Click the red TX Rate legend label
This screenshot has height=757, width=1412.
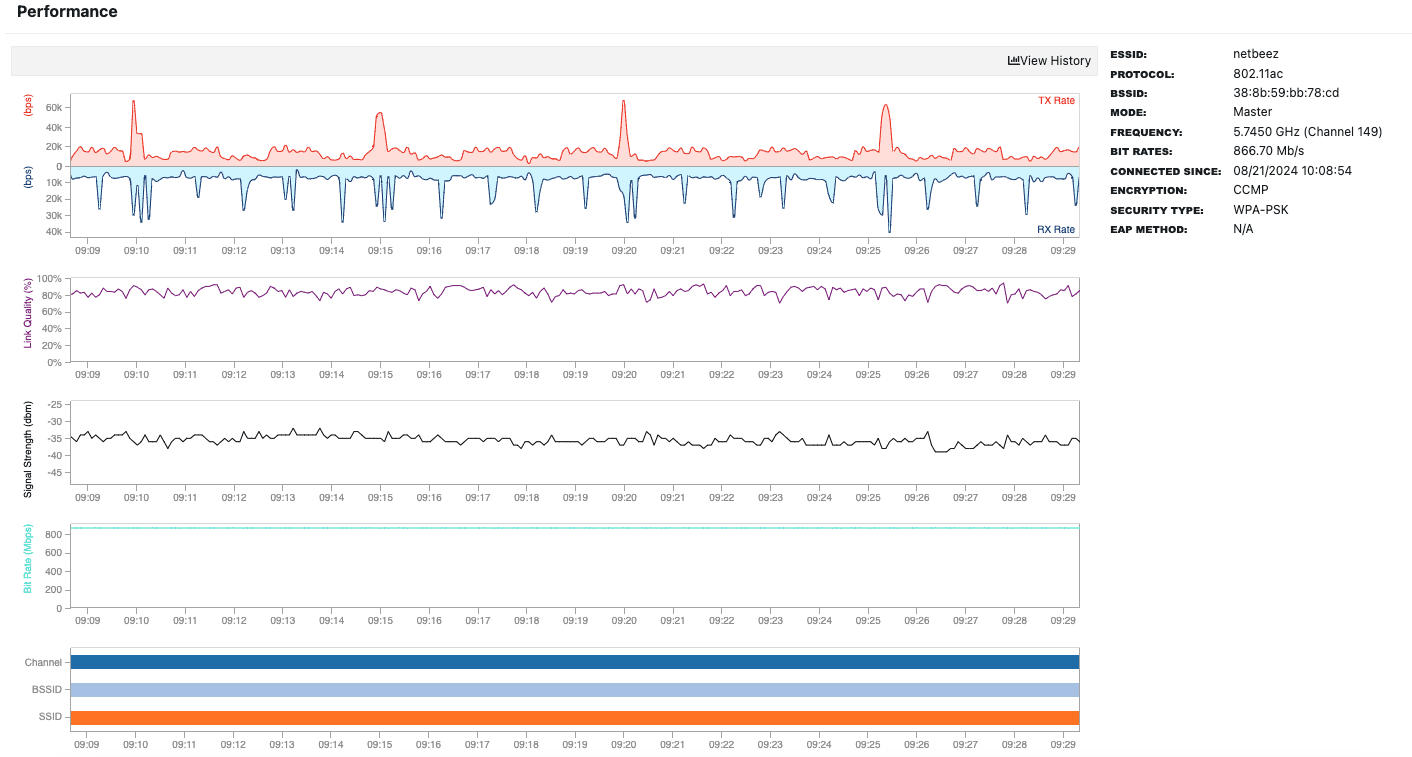point(1056,100)
